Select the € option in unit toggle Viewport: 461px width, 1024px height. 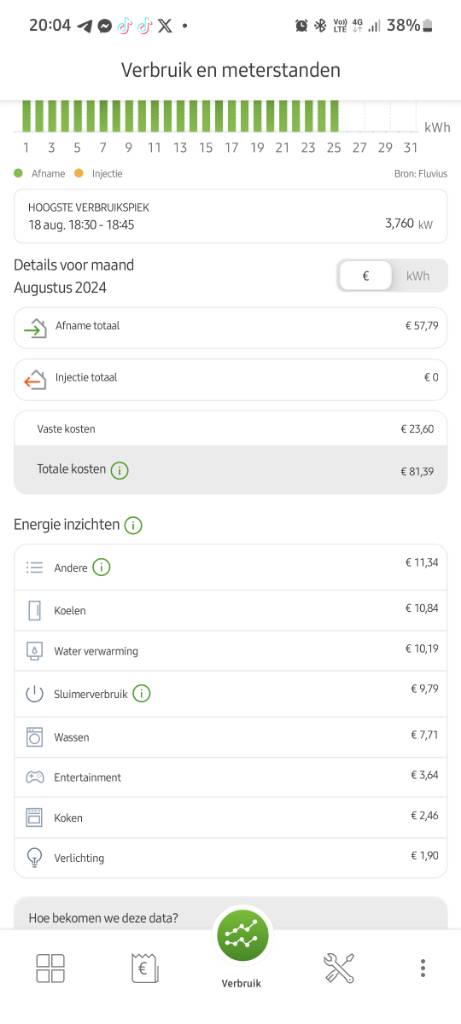click(x=366, y=276)
